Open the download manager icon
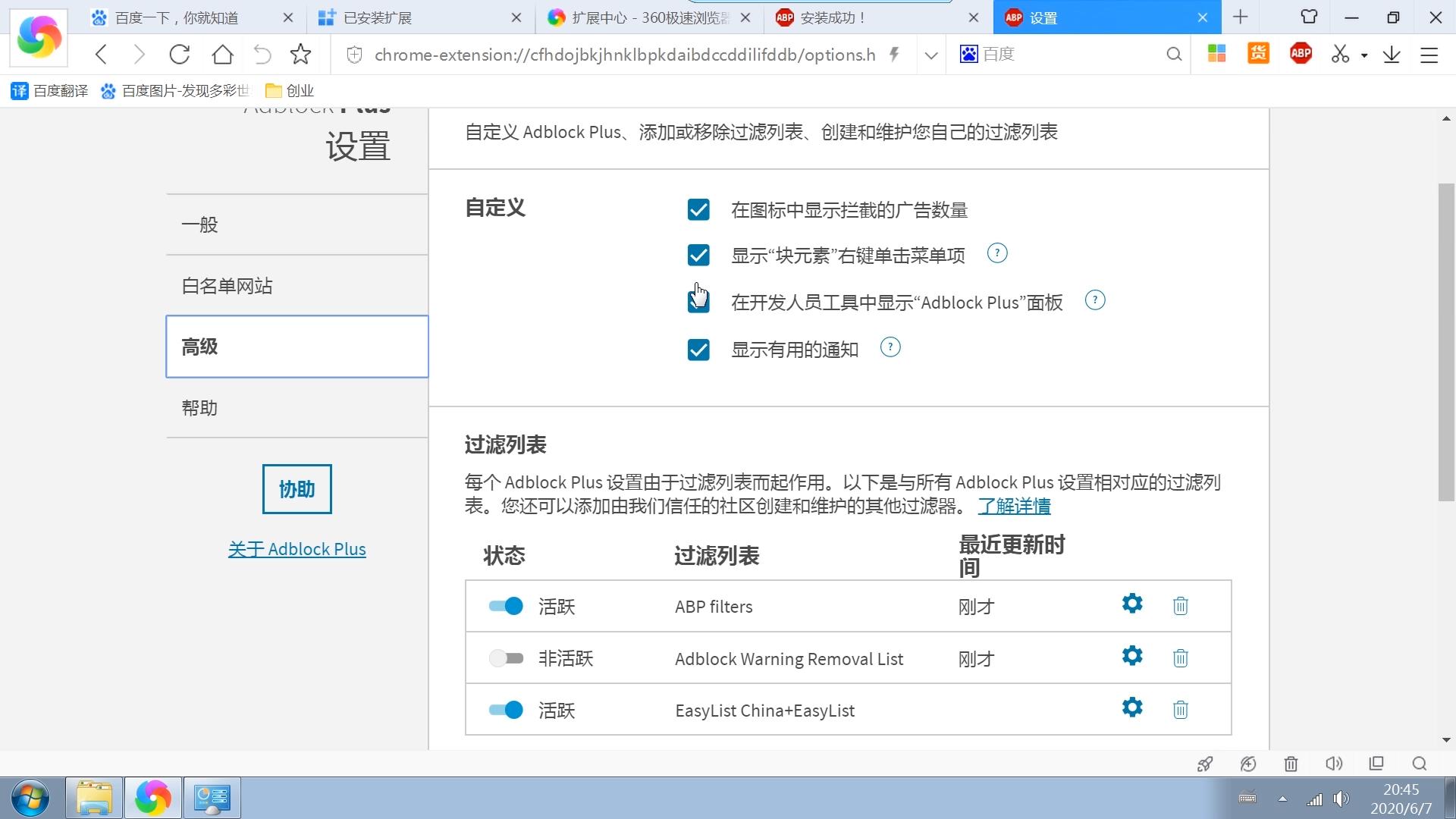The width and height of the screenshot is (1456, 819). (x=1391, y=54)
